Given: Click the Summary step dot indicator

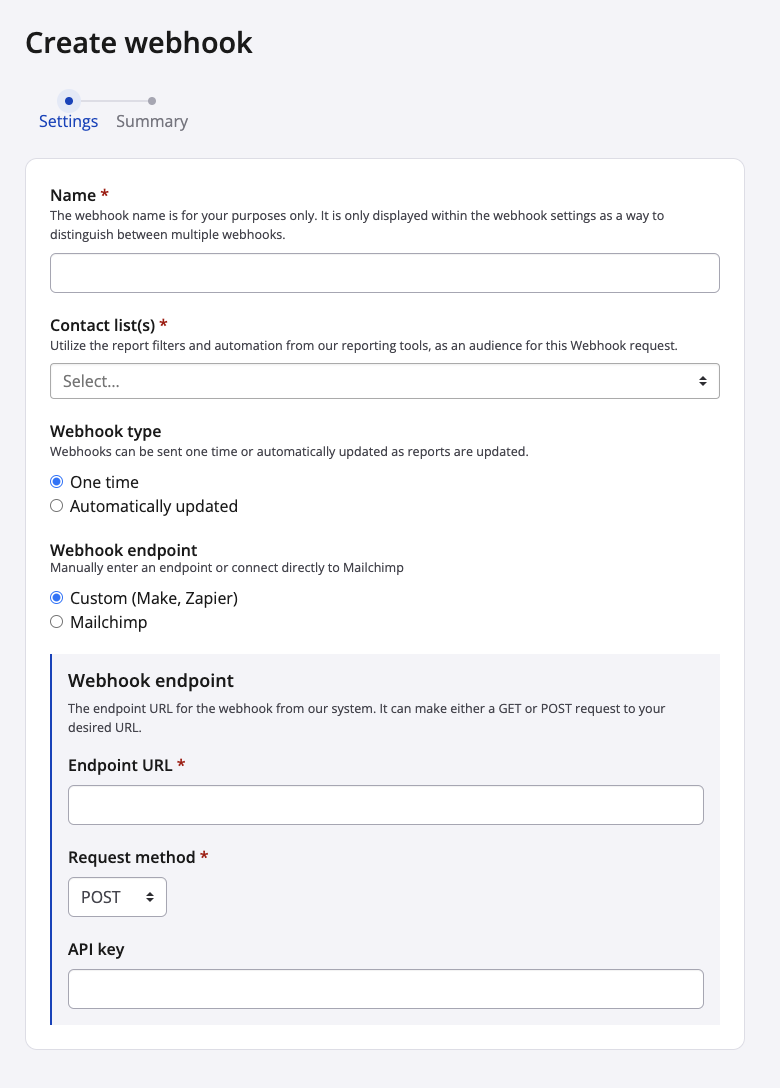Looking at the screenshot, I should [152, 100].
